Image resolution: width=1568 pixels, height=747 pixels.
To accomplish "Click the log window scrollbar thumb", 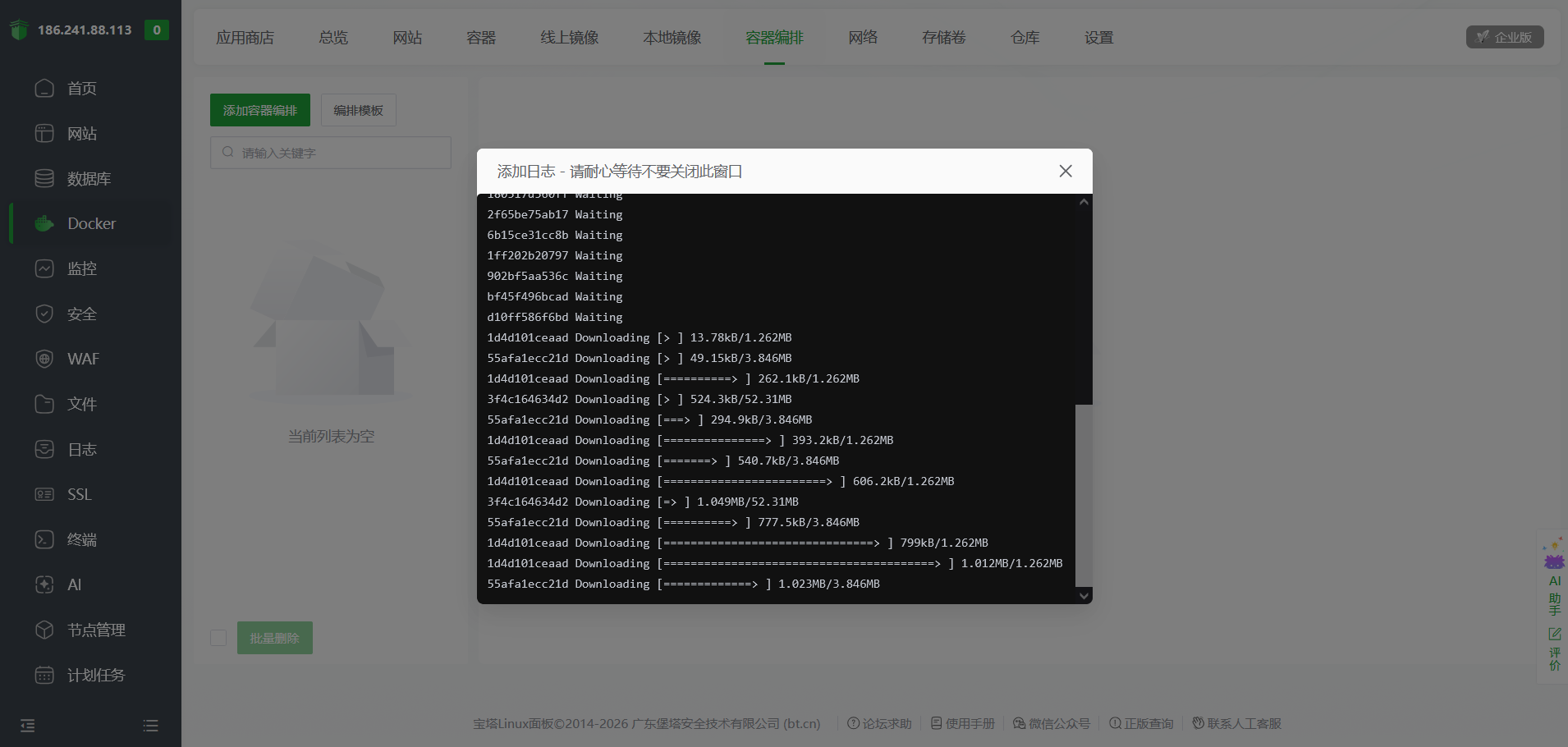I will coord(1084,496).
